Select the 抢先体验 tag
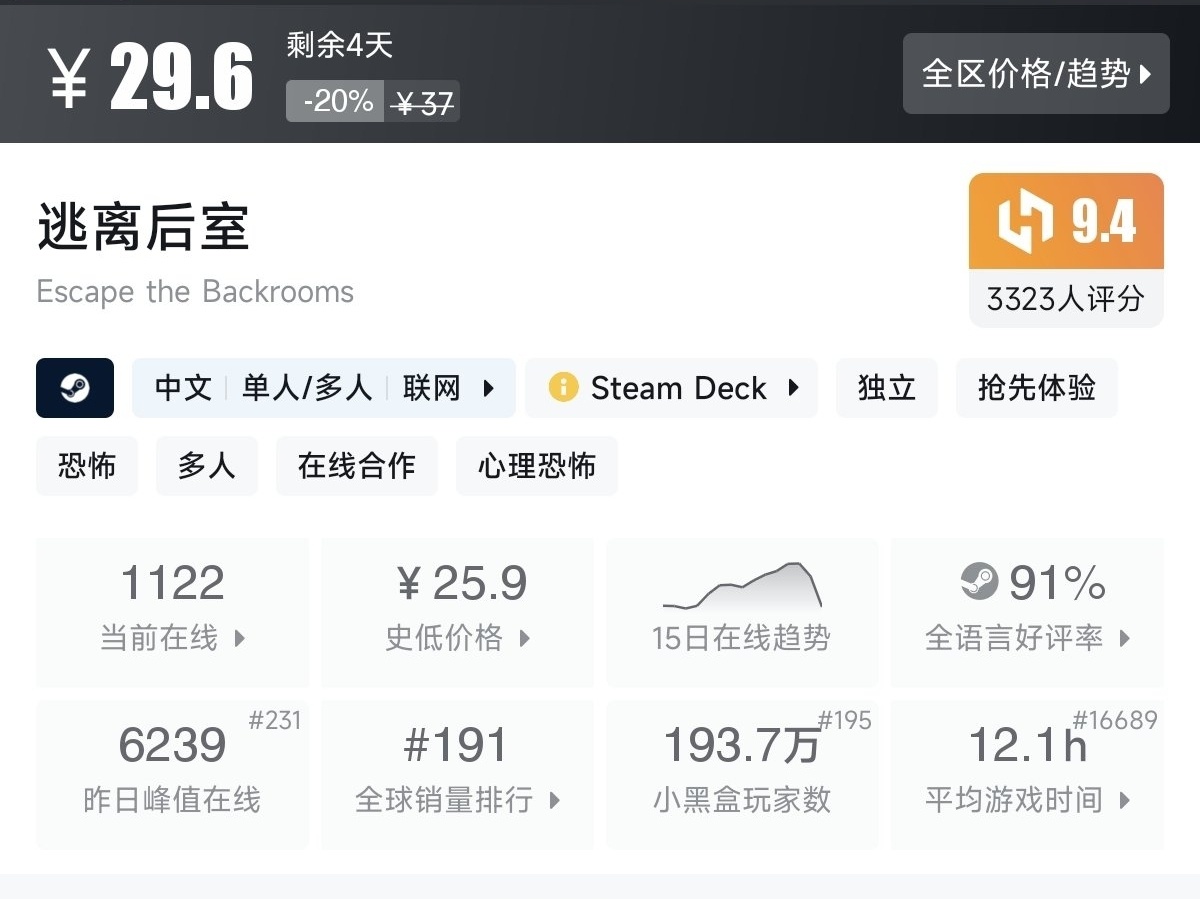The height and width of the screenshot is (899, 1200). point(1037,388)
